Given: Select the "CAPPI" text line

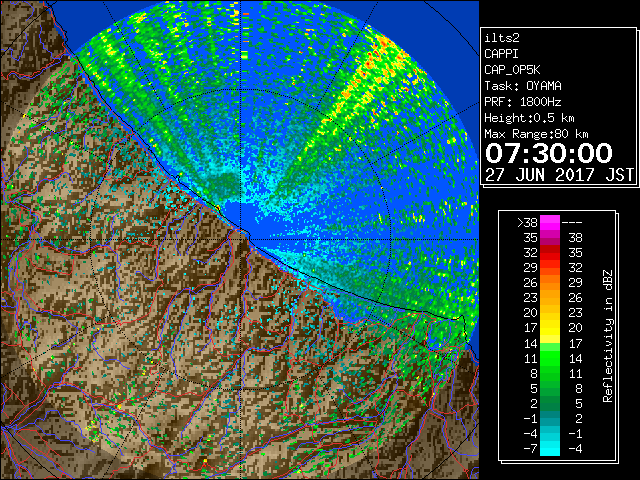Looking at the screenshot, I should tap(501, 54).
